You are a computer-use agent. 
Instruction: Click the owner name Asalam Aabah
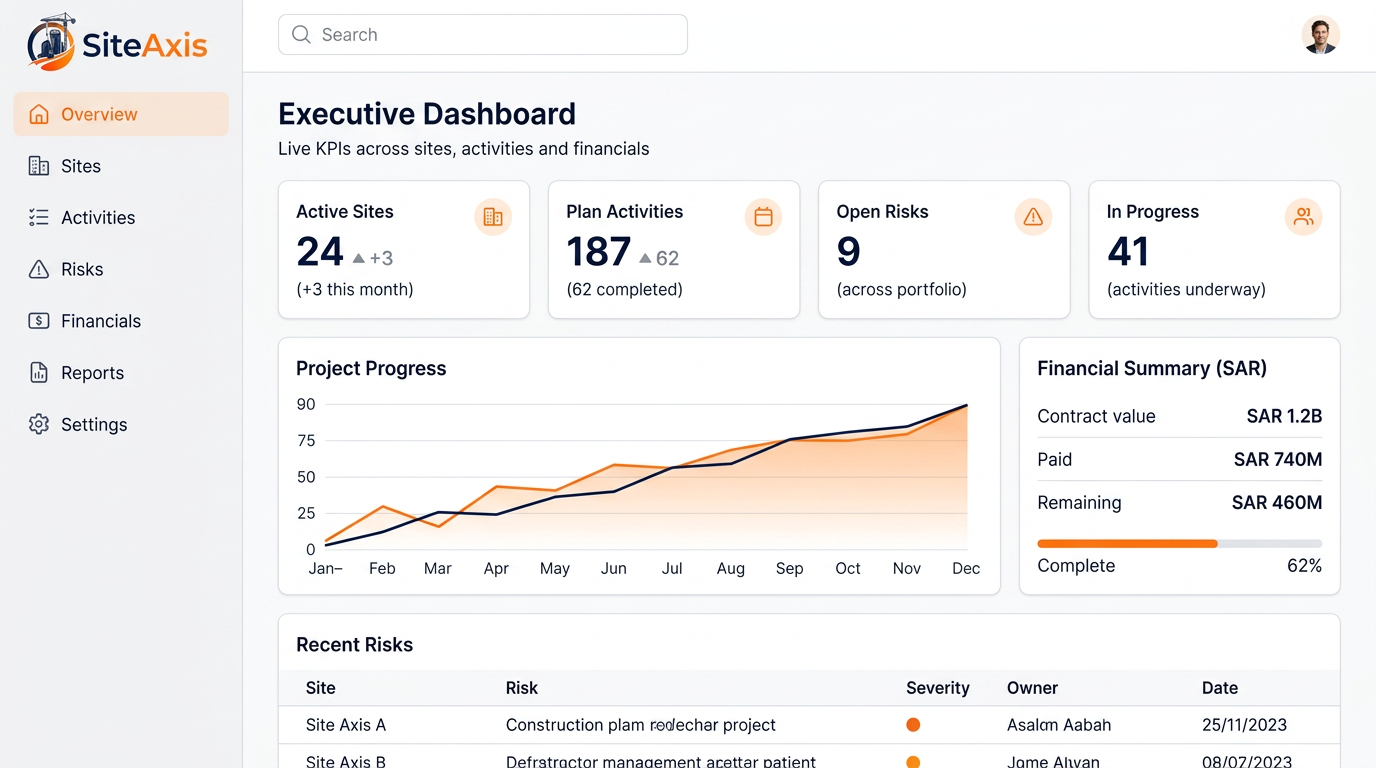point(1059,725)
